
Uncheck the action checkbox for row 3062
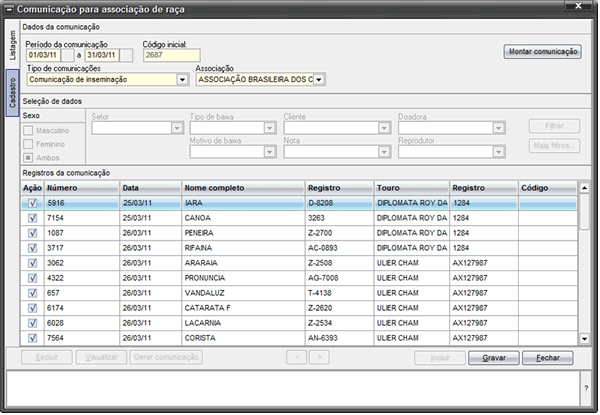pyautogui.click(x=33, y=263)
